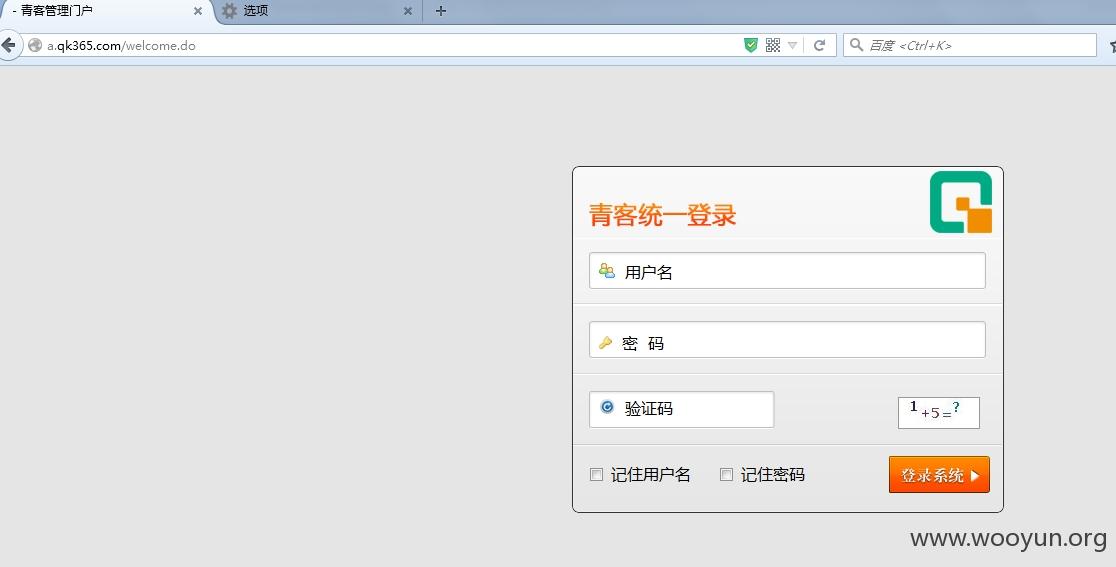The height and width of the screenshot is (567, 1116).
Task: Click the blue captcha icon in 验证码 field
Action: point(607,407)
